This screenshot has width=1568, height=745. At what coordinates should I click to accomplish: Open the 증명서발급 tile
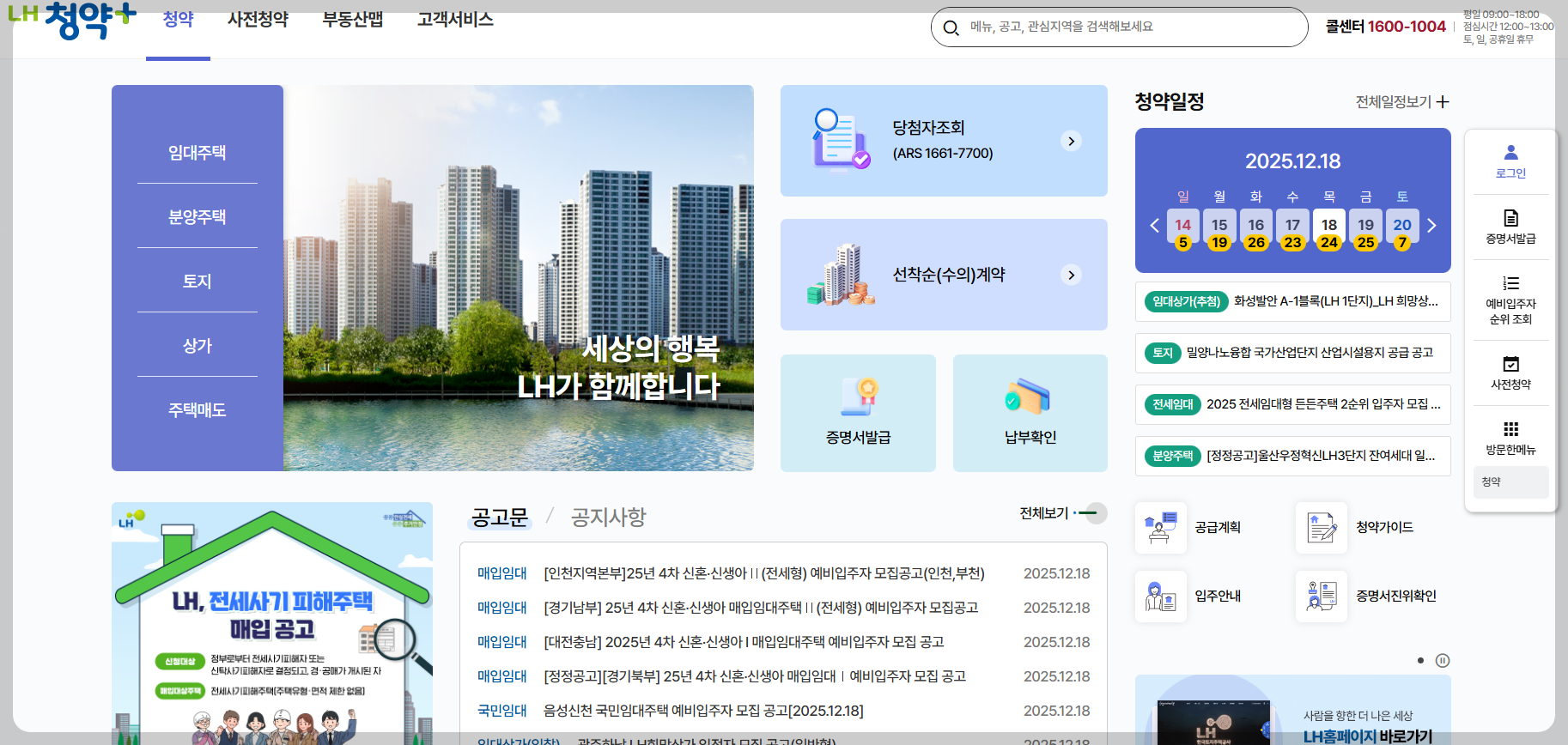click(x=858, y=413)
